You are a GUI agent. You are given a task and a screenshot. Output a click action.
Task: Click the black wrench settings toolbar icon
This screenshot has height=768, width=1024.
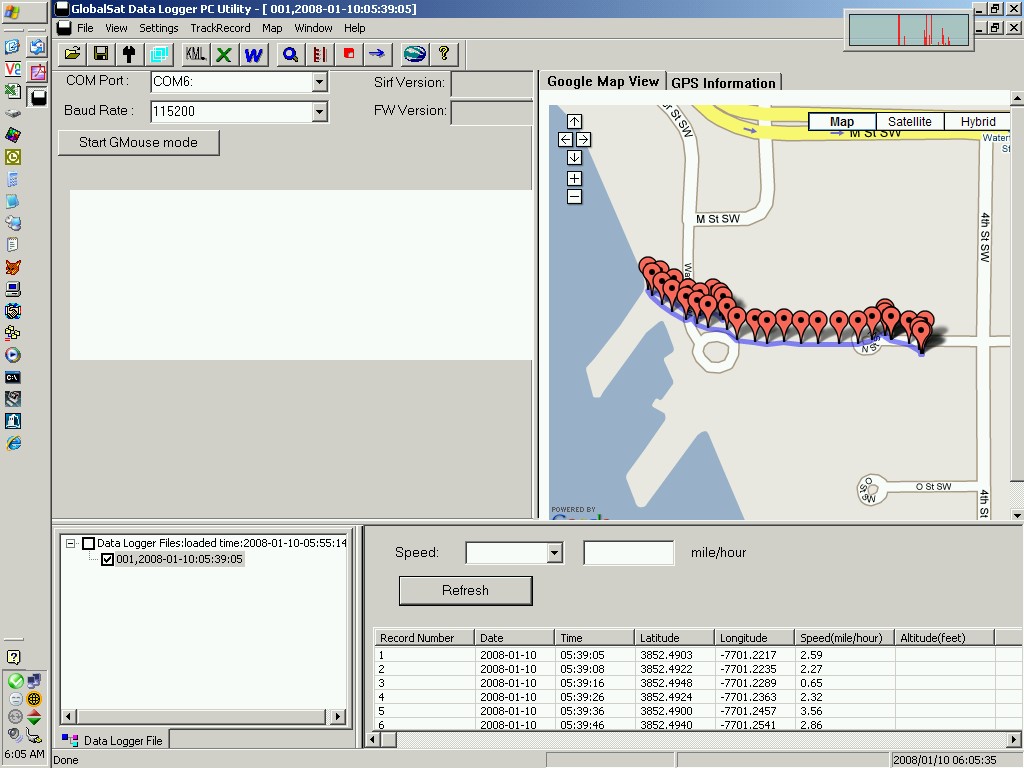pos(129,54)
